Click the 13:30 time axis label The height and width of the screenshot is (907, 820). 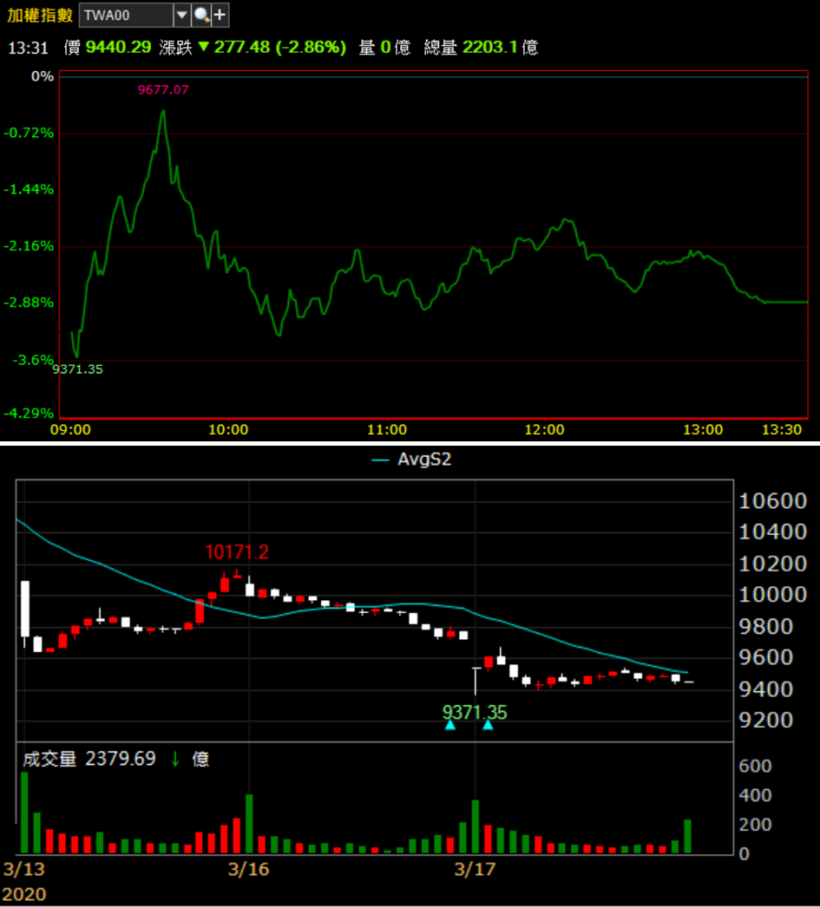(782, 430)
